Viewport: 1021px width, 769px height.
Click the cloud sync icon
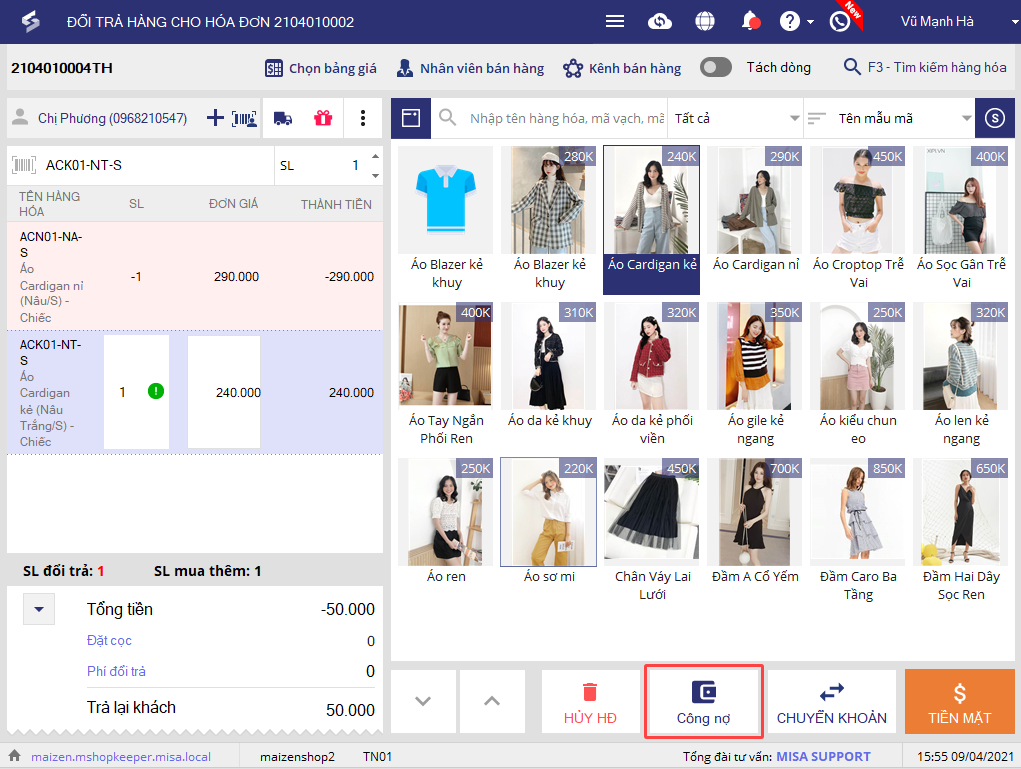pos(660,21)
